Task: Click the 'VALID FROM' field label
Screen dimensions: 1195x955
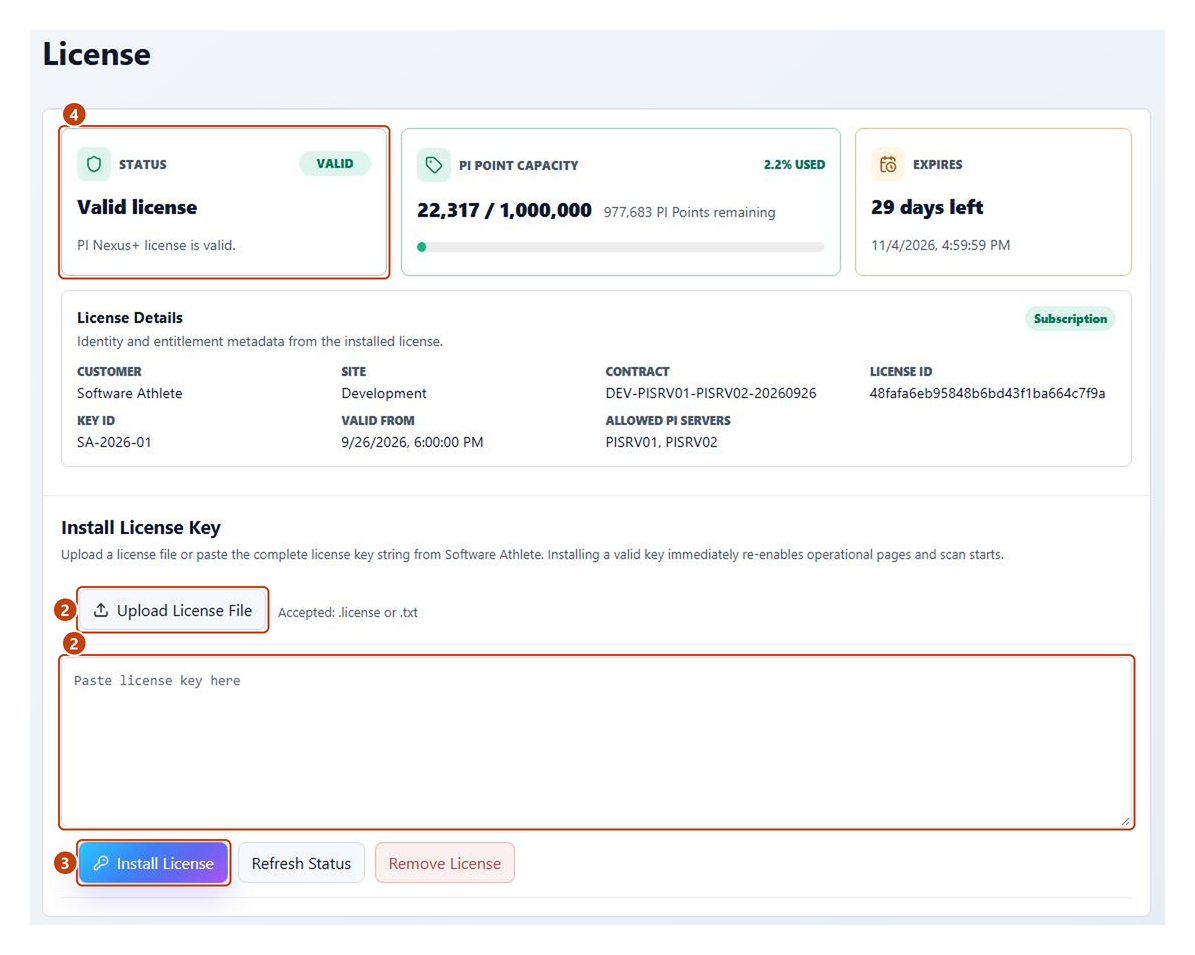Action: [x=378, y=421]
